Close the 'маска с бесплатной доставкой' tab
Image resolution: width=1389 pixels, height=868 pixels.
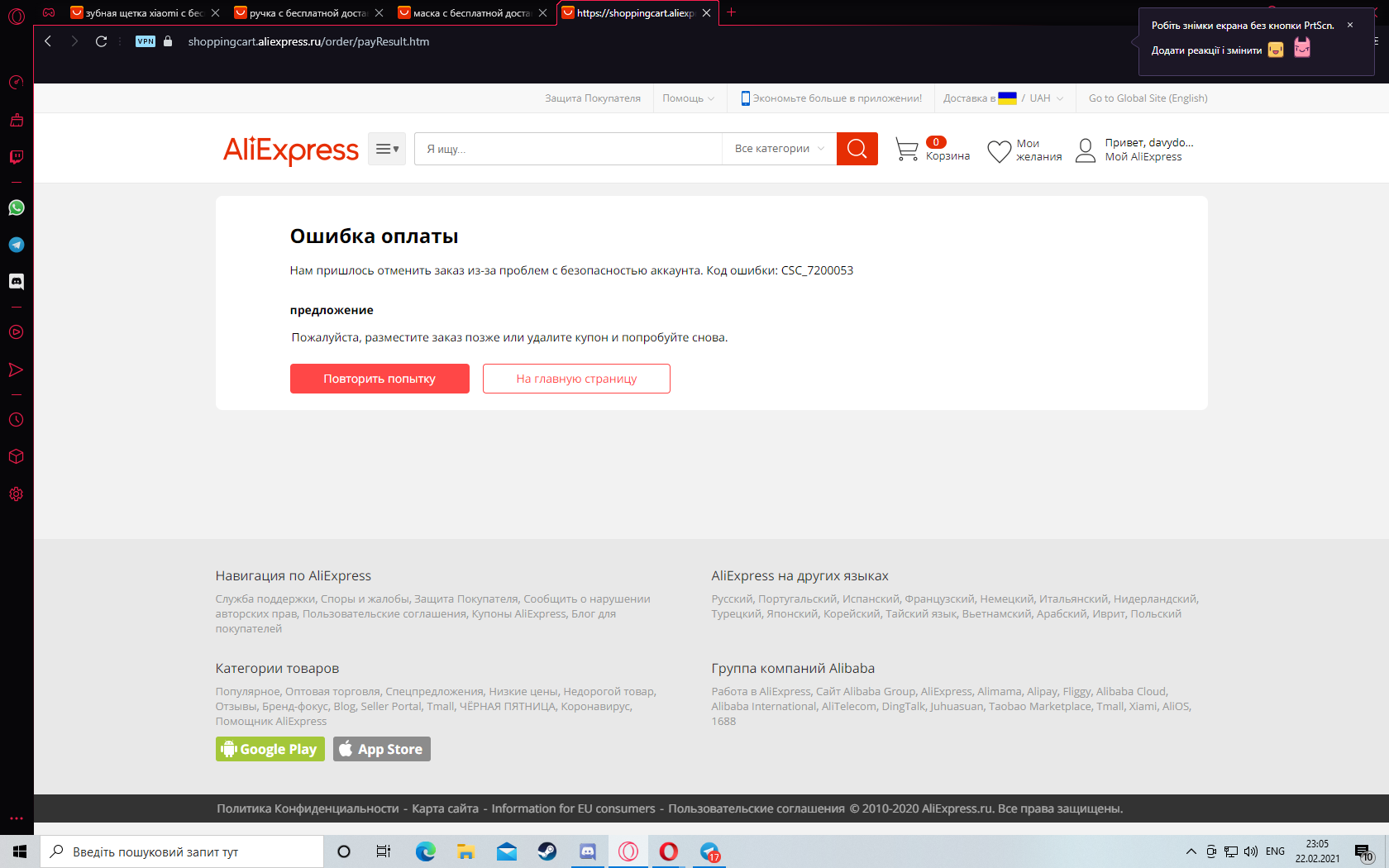[x=543, y=13]
